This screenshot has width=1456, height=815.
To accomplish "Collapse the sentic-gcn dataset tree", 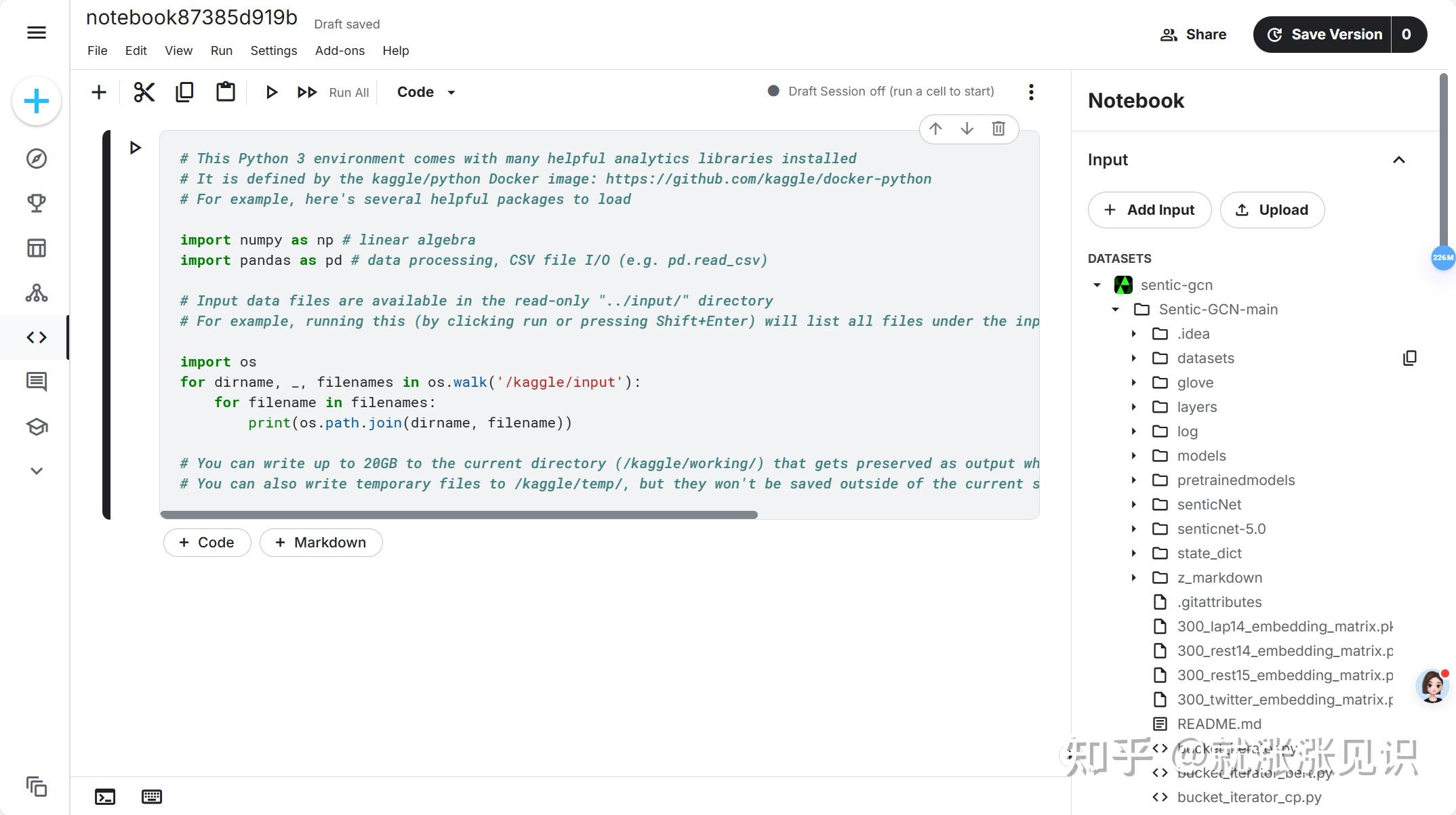I will (x=1097, y=285).
